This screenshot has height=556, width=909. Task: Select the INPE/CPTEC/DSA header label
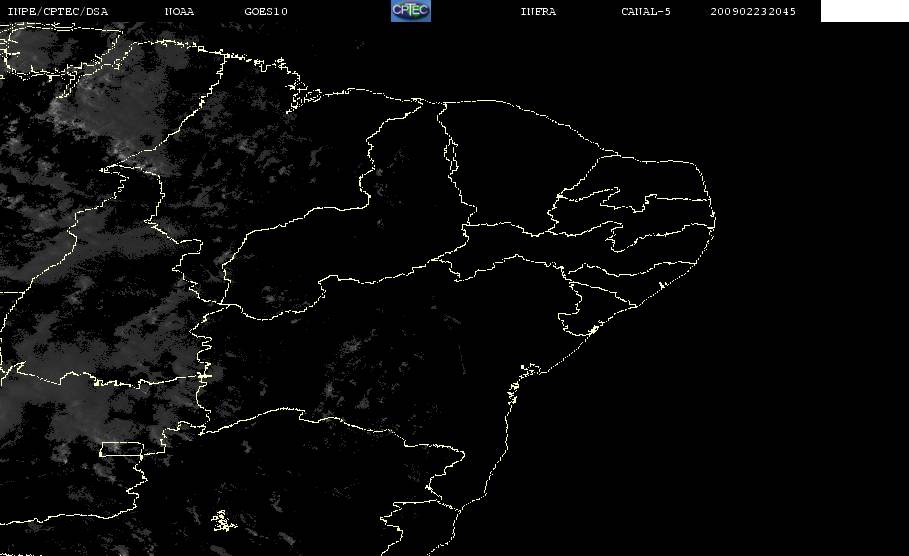click(x=57, y=11)
